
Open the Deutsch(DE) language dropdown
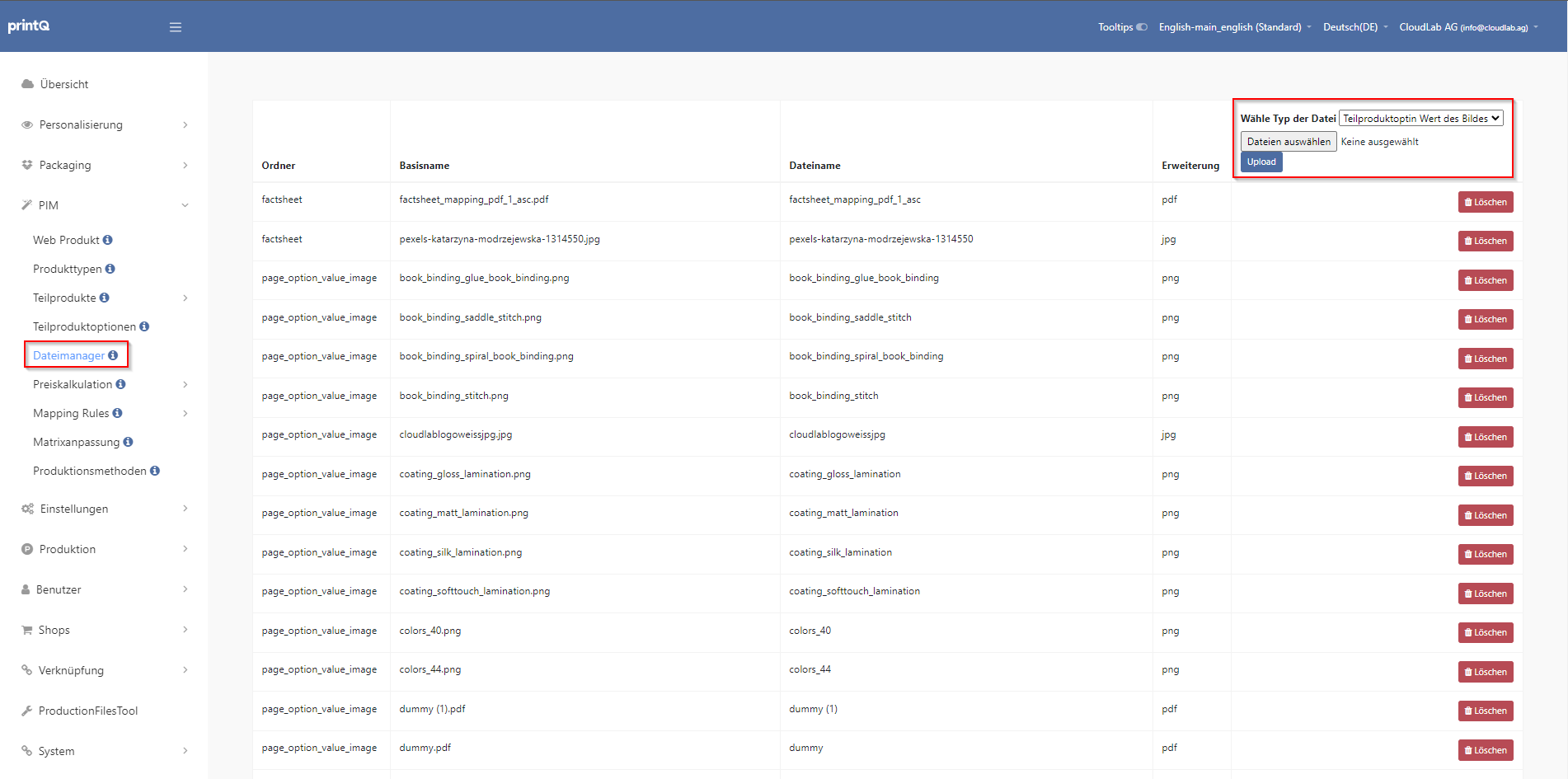1355,27
